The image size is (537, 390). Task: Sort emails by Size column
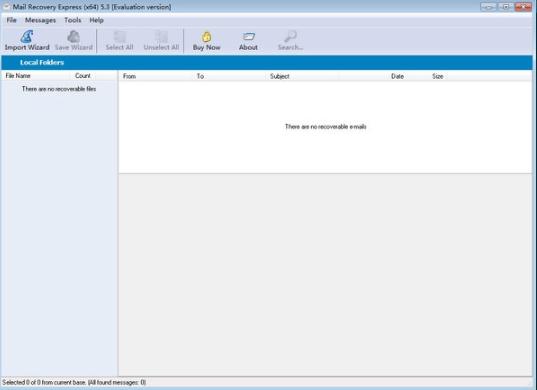[x=438, y=76]
